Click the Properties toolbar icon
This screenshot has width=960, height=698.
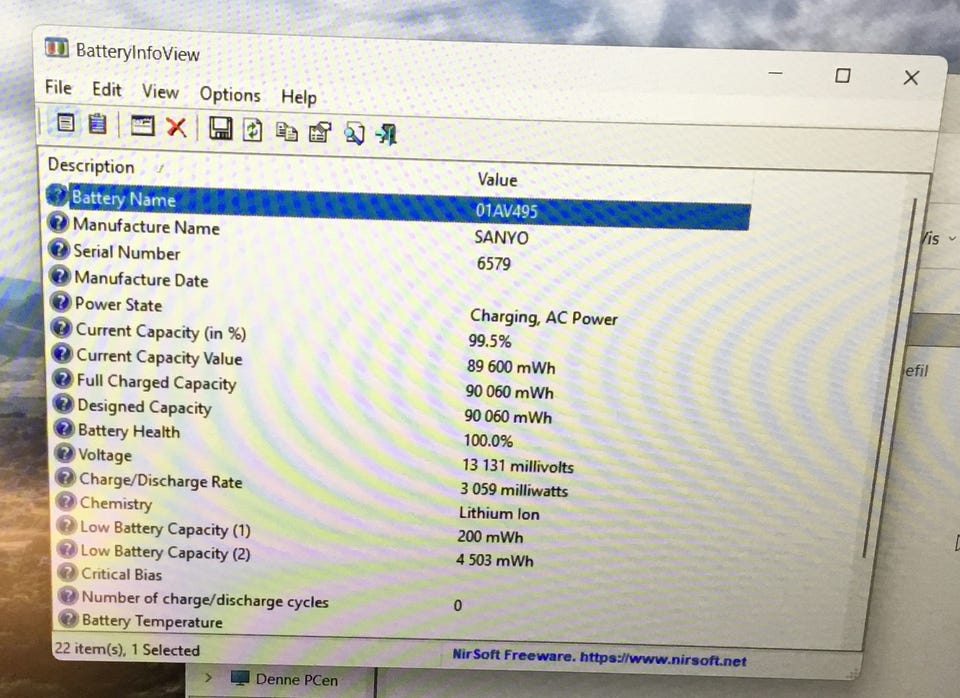coord(320,132)
